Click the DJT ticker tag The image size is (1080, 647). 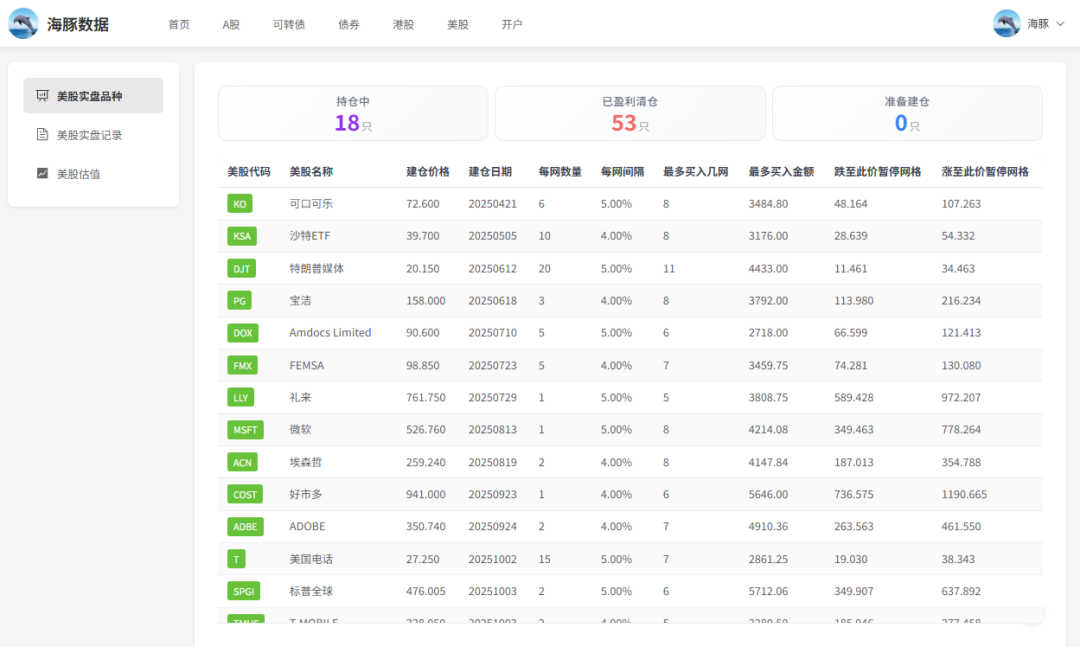coord(241,269)
